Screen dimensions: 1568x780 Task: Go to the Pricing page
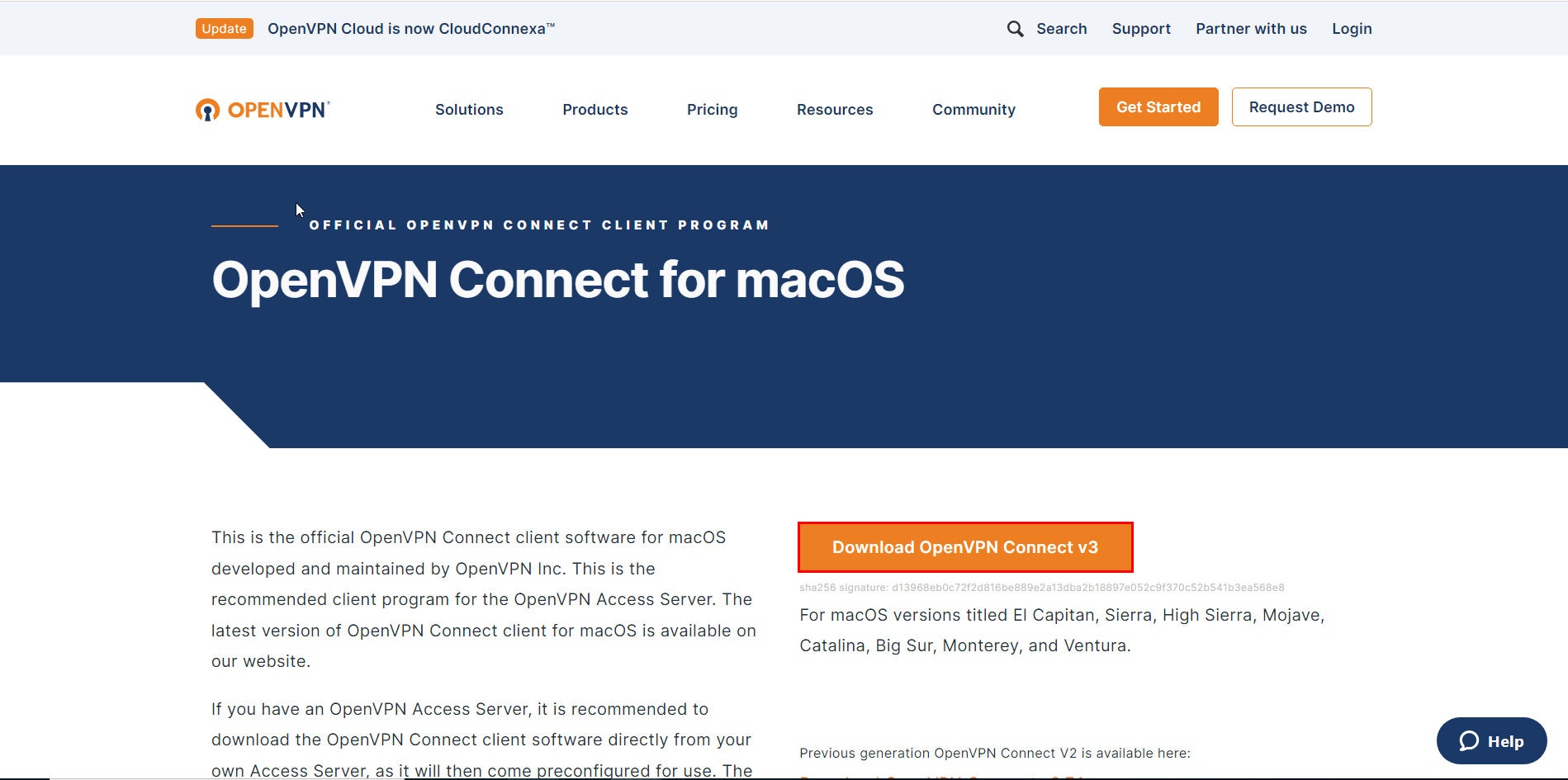713,110
